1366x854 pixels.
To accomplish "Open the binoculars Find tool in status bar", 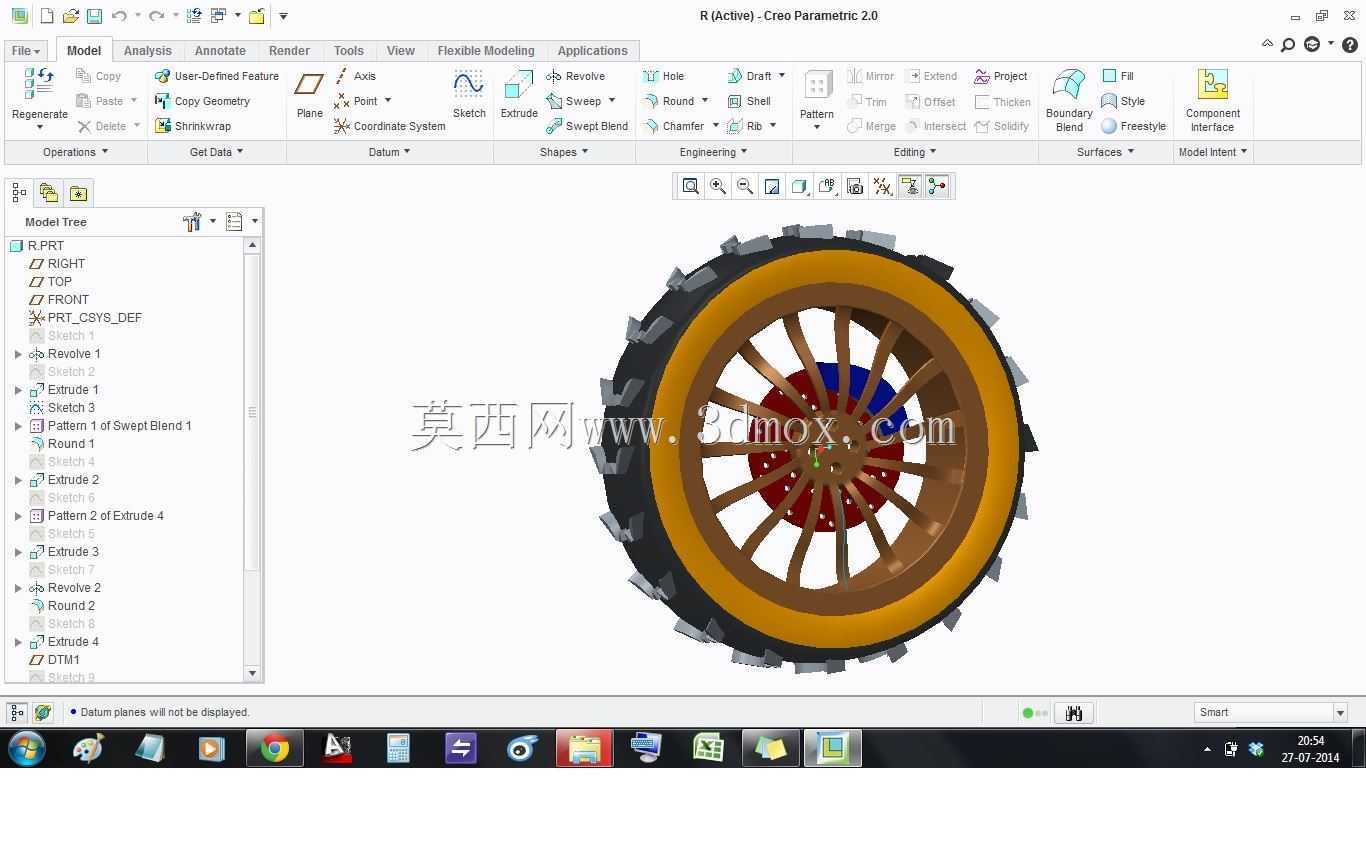I will coord(1074,713).
